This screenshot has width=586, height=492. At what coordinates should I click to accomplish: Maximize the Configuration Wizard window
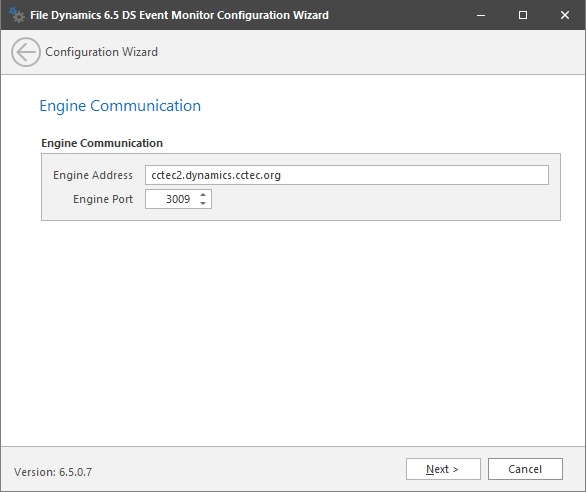pyautogui.click(x=523, y=15)
